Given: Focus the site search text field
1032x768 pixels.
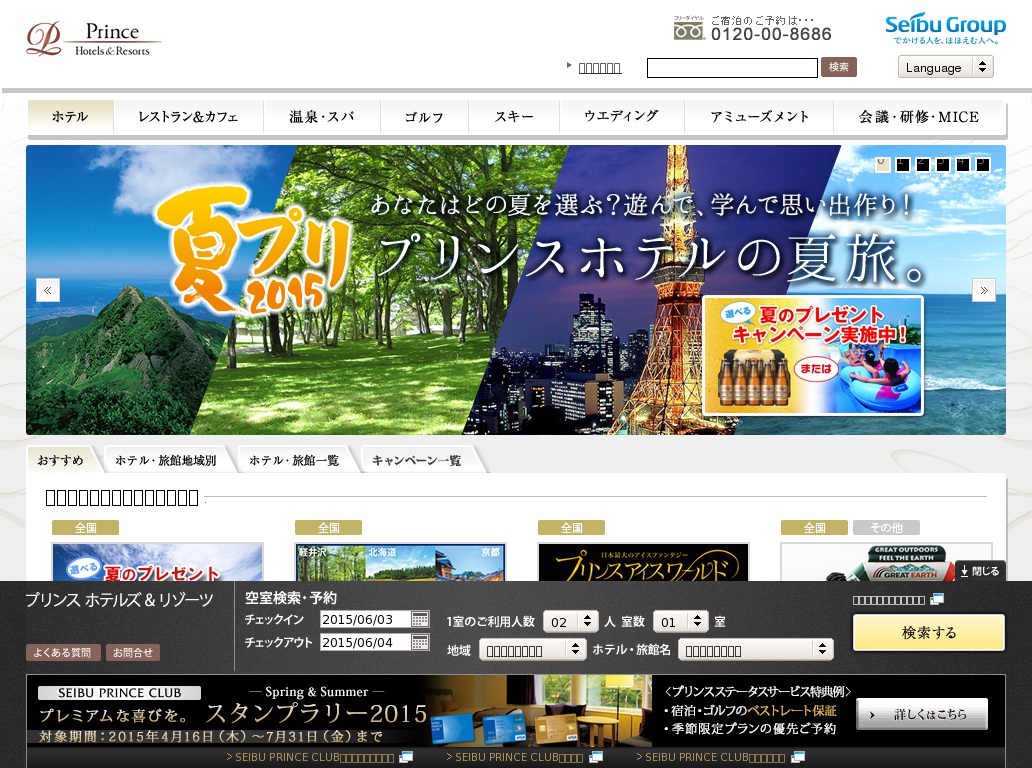Looking at the screenshot, I should point(732,68).
